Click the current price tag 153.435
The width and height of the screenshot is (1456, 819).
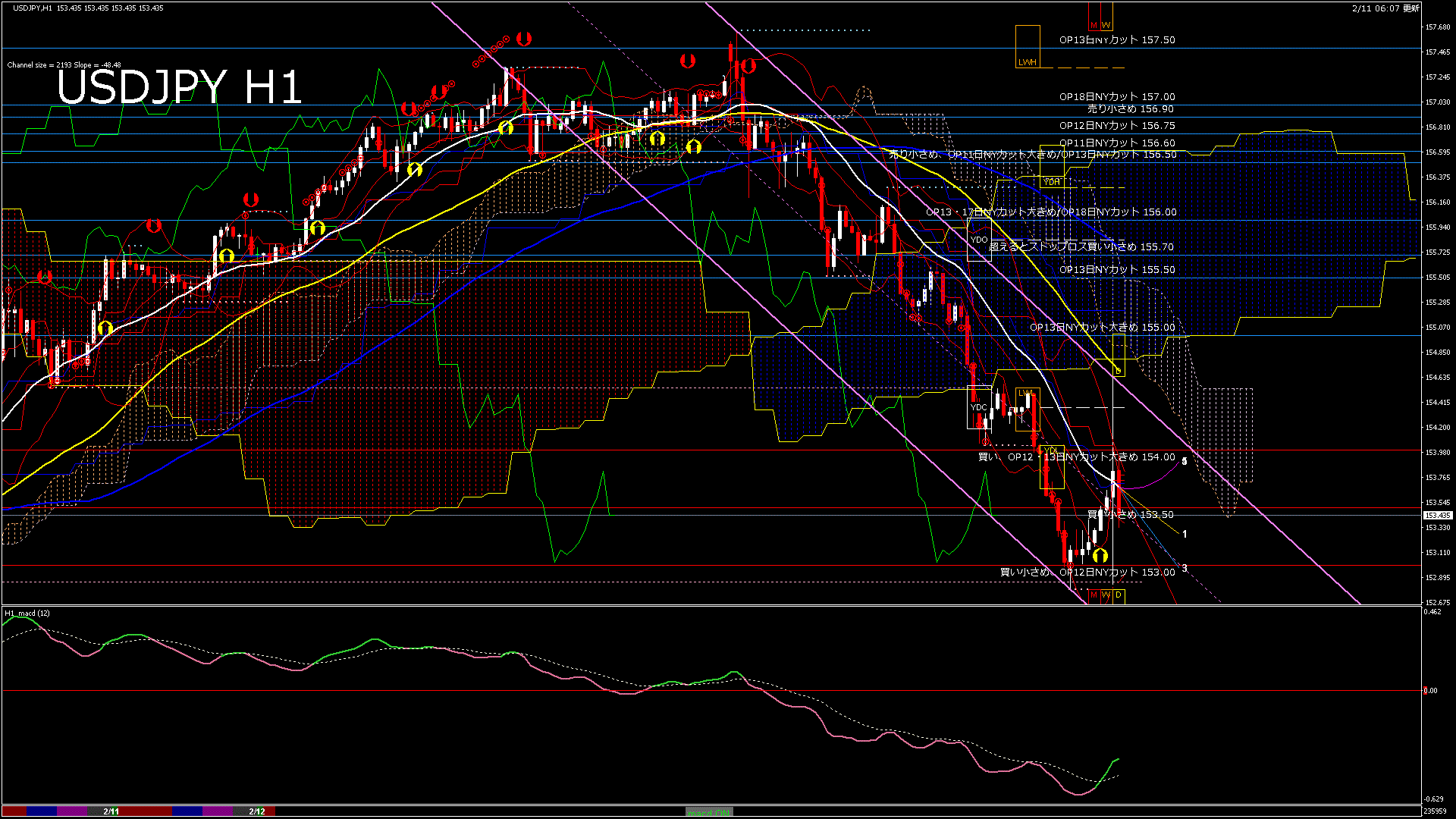[1437, 516]
